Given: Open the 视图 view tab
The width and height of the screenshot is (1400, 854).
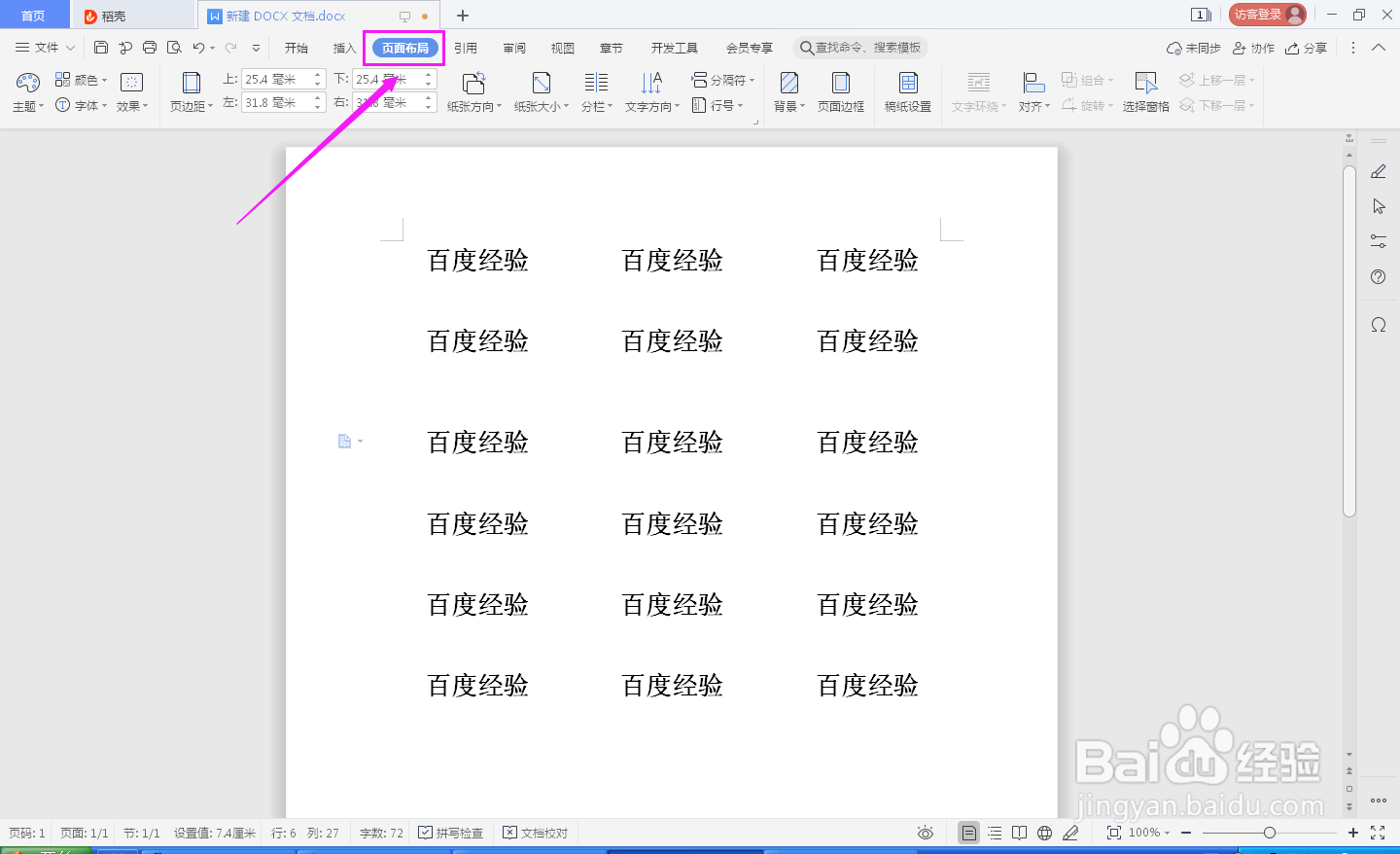Looking at the screenshot, I should point(563,48).
